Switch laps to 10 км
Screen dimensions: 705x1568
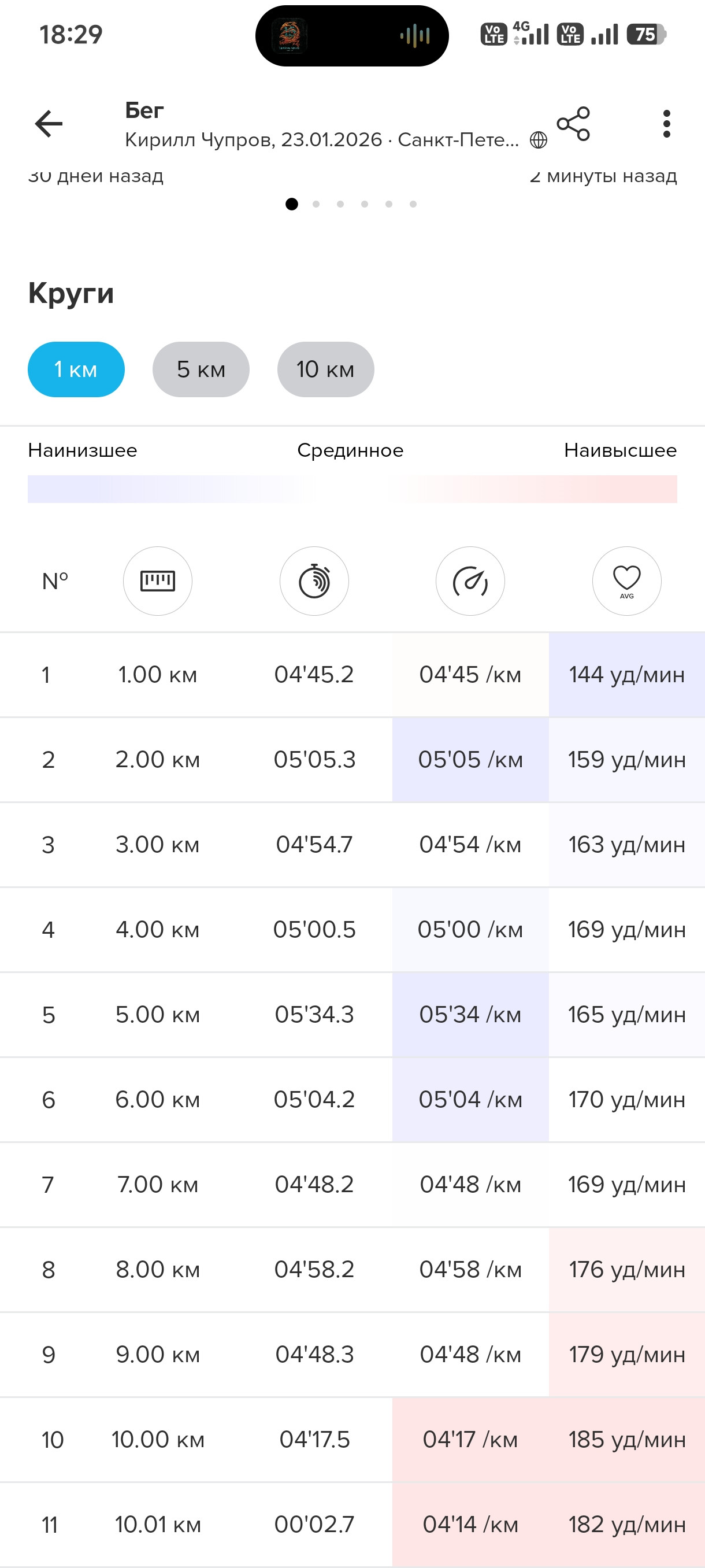tap(325, 369)
